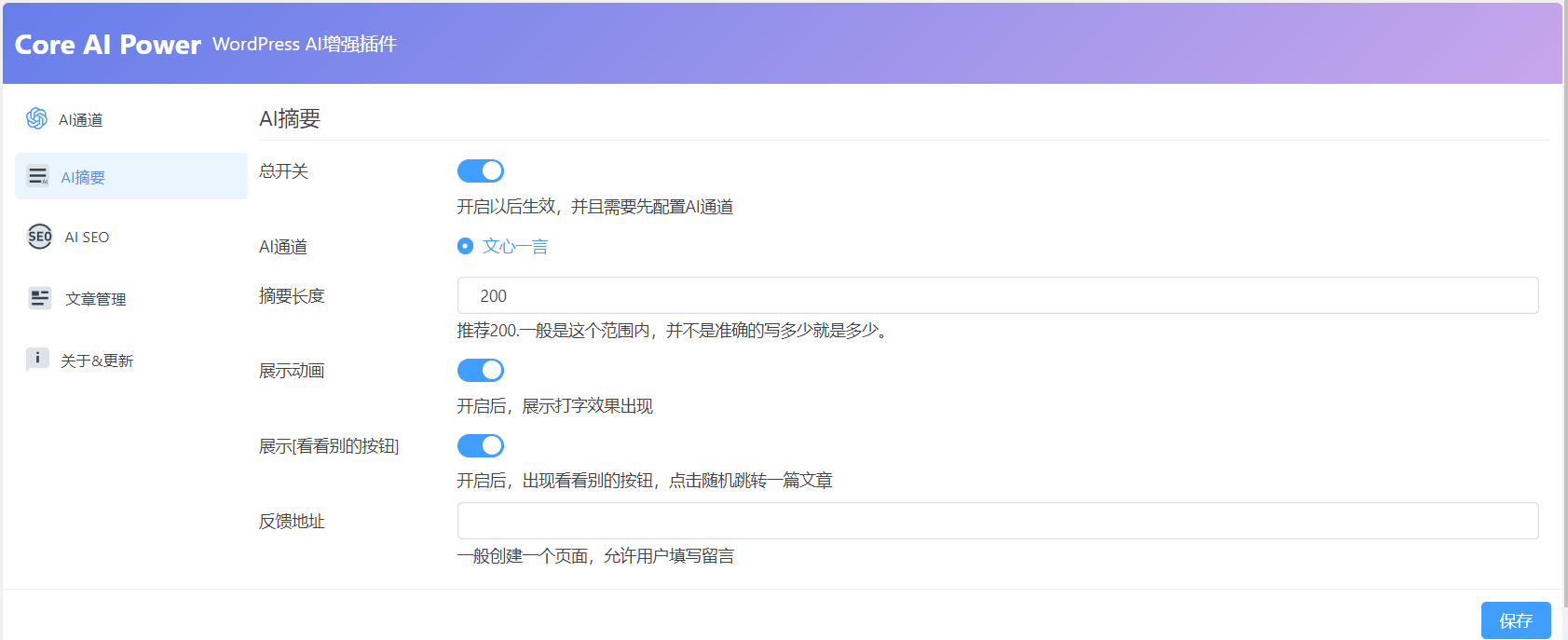This screenshot has height=640, width=1568.
Task: Click the 摘要长度 input field showing 200
Action: click(x=998, y=295)
